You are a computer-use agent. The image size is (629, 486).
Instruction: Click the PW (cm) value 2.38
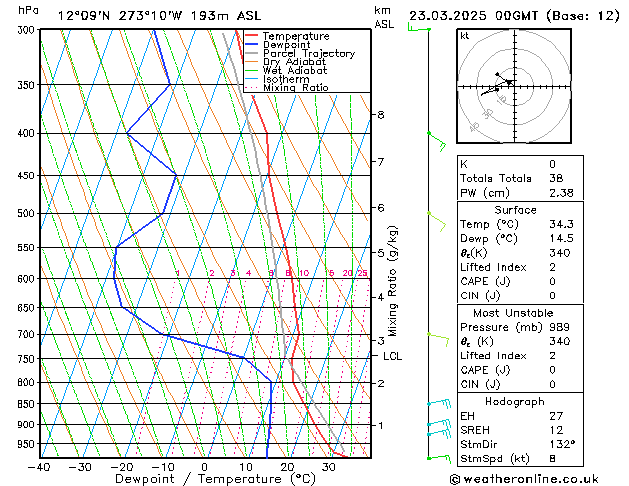(561, 193)
